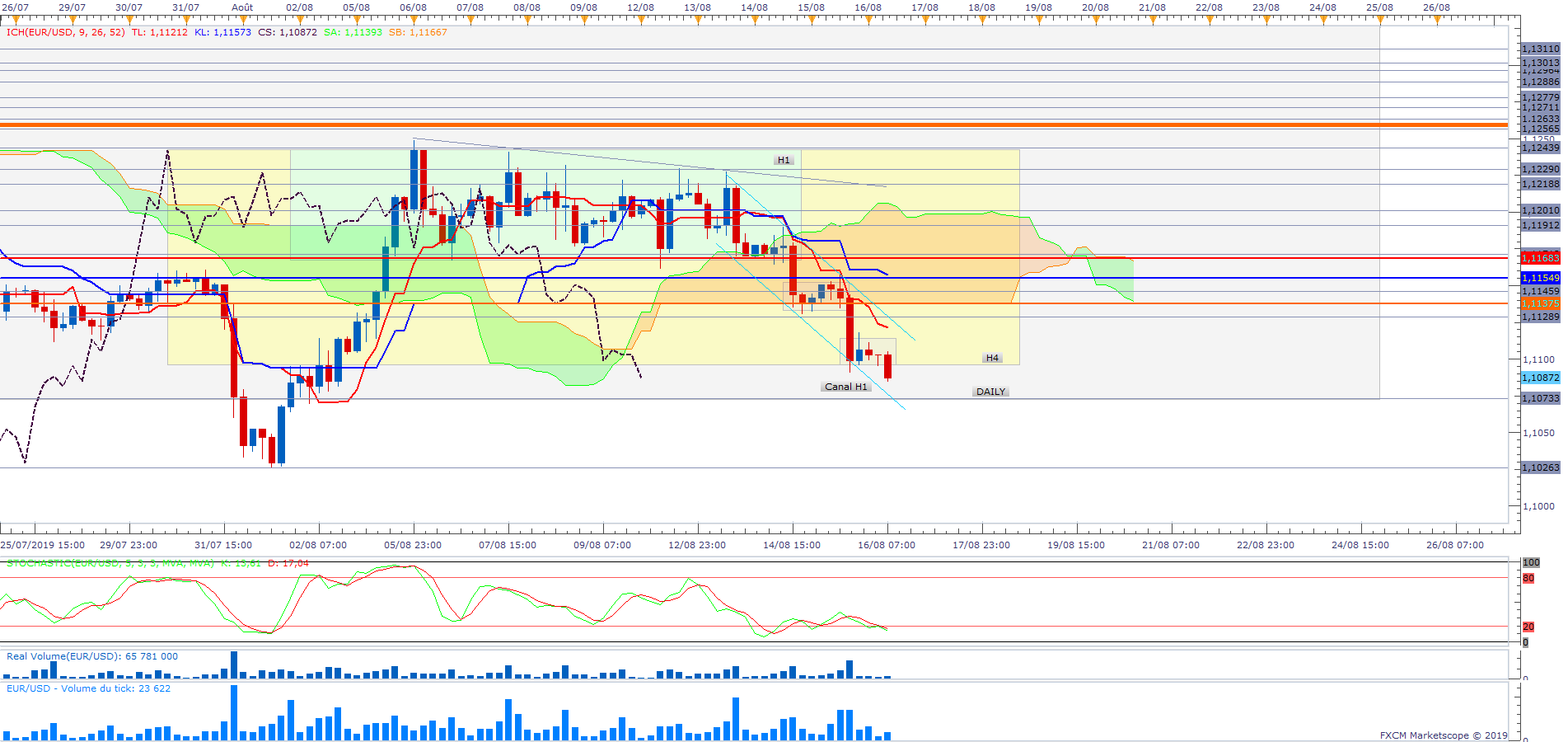The width and height of the screenshot is (1568, 742).
Task: Click the Real Volume(EUR/USD) label
Action: (92, 656)
